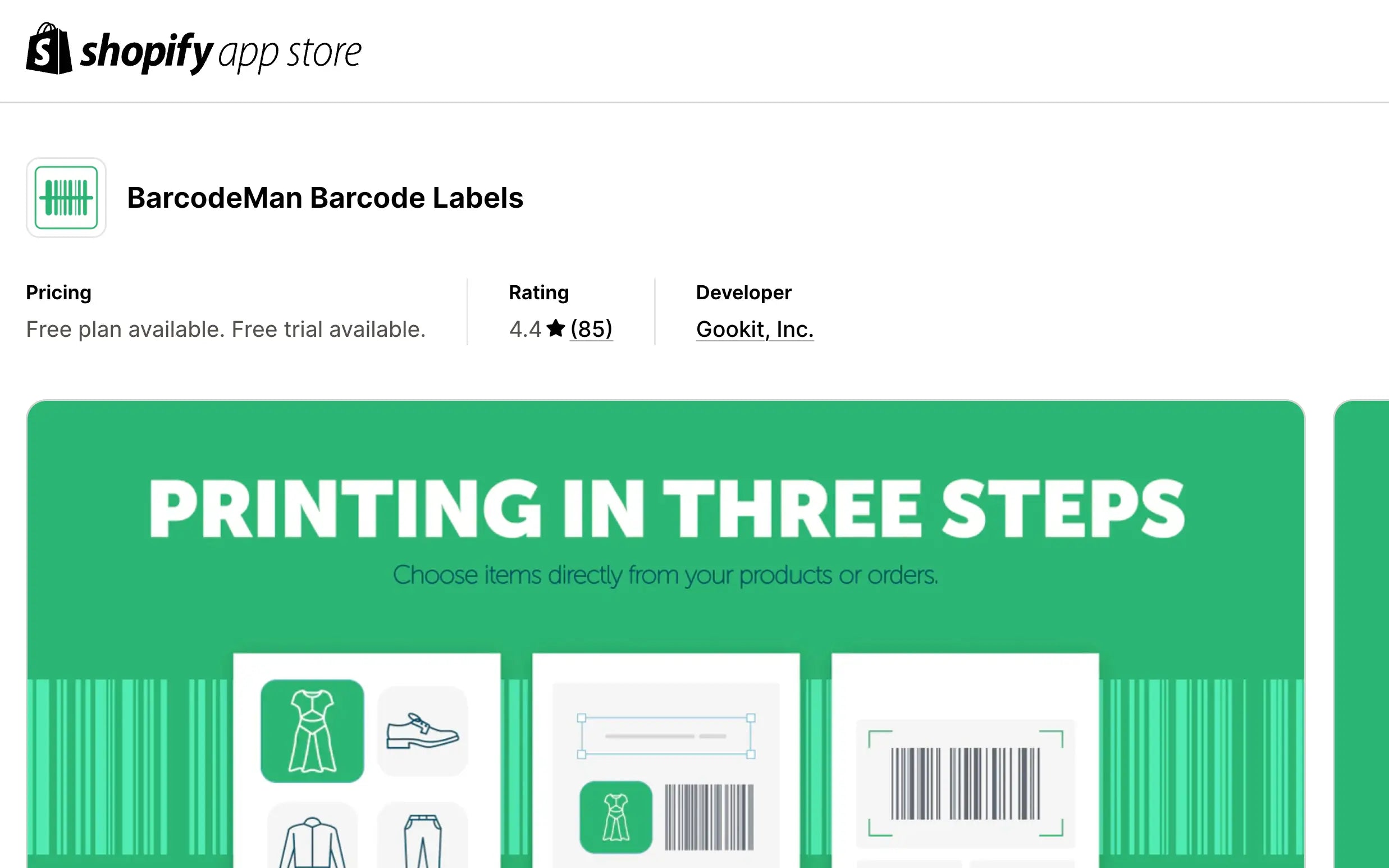Image resolution: width=1389 pixels, height=868 pixels.
Task: Click the Shopify shopping bag logo
Action: 49,49
